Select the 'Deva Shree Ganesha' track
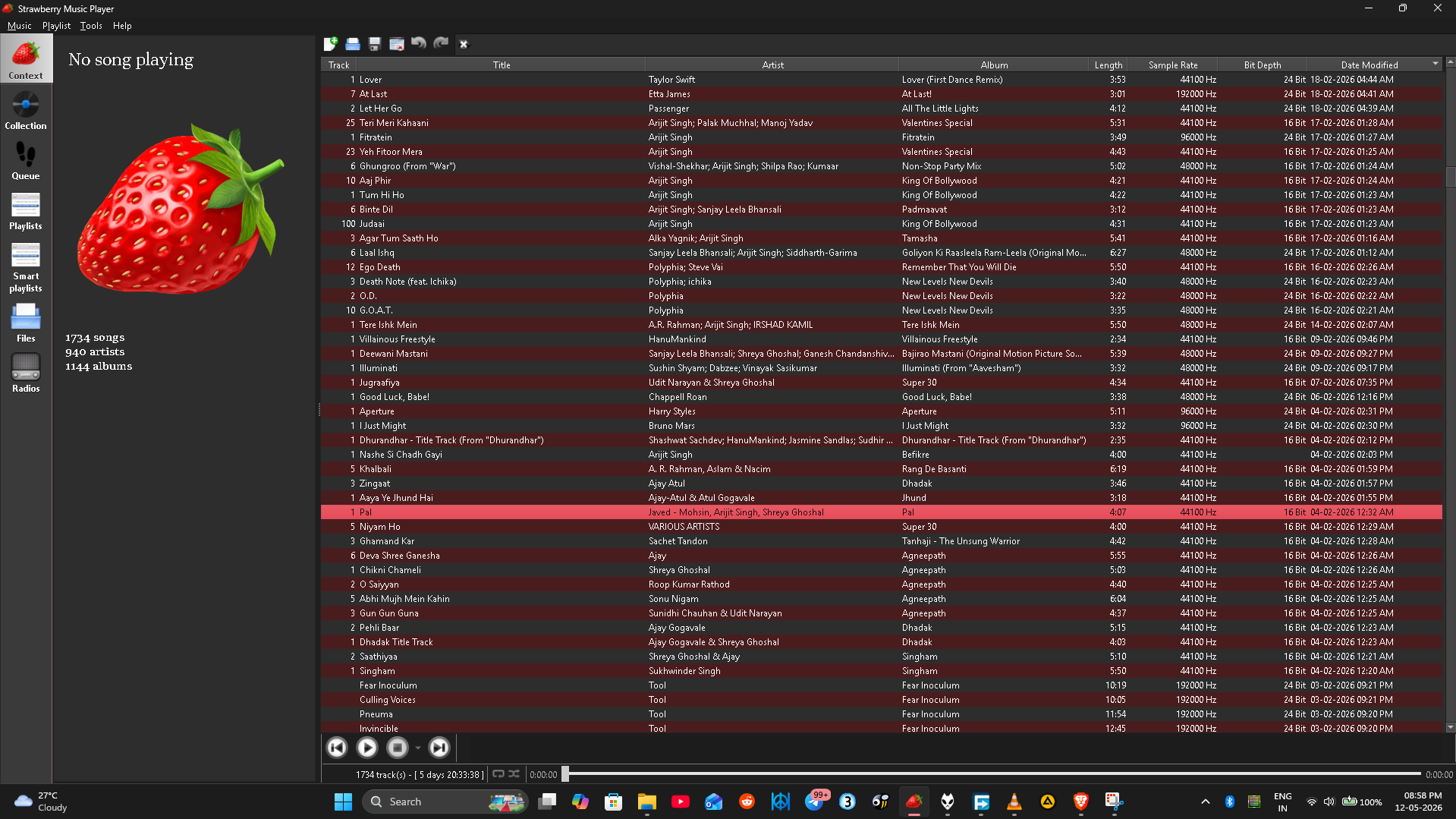This screenshot has height=819, width=1456. click(x=882, y=556)
